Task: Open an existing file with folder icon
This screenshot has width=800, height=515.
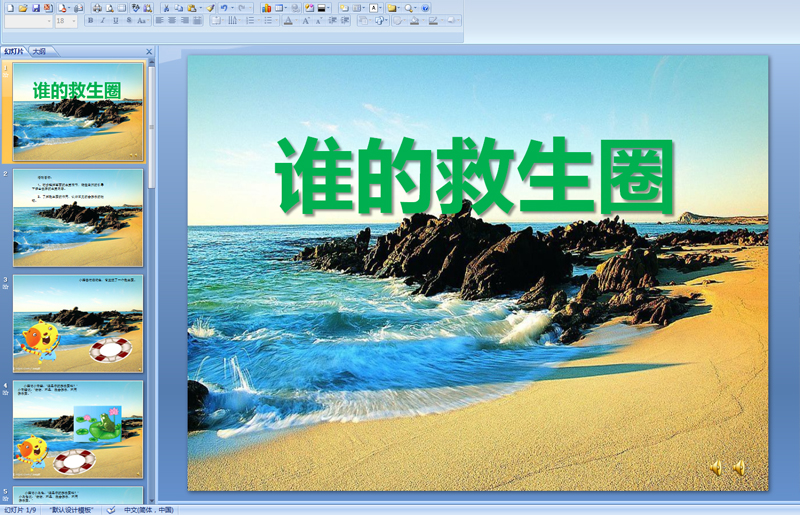Action: coord(23,8)
